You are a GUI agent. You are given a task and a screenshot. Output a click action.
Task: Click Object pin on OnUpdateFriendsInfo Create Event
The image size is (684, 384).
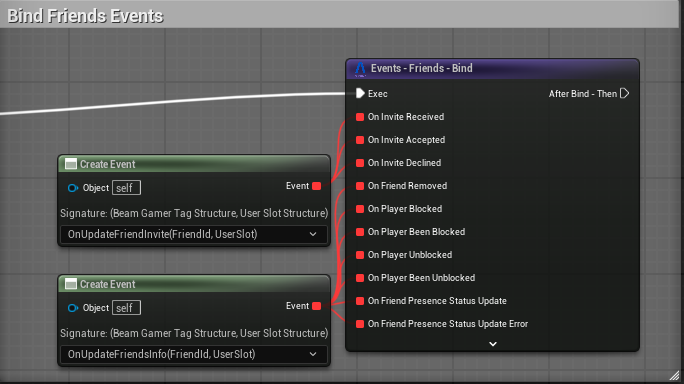coord(72,308)
